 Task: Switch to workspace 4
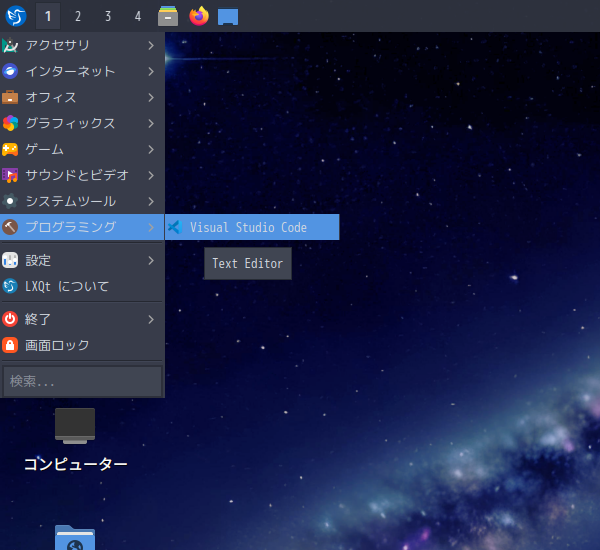coord(138,16)
